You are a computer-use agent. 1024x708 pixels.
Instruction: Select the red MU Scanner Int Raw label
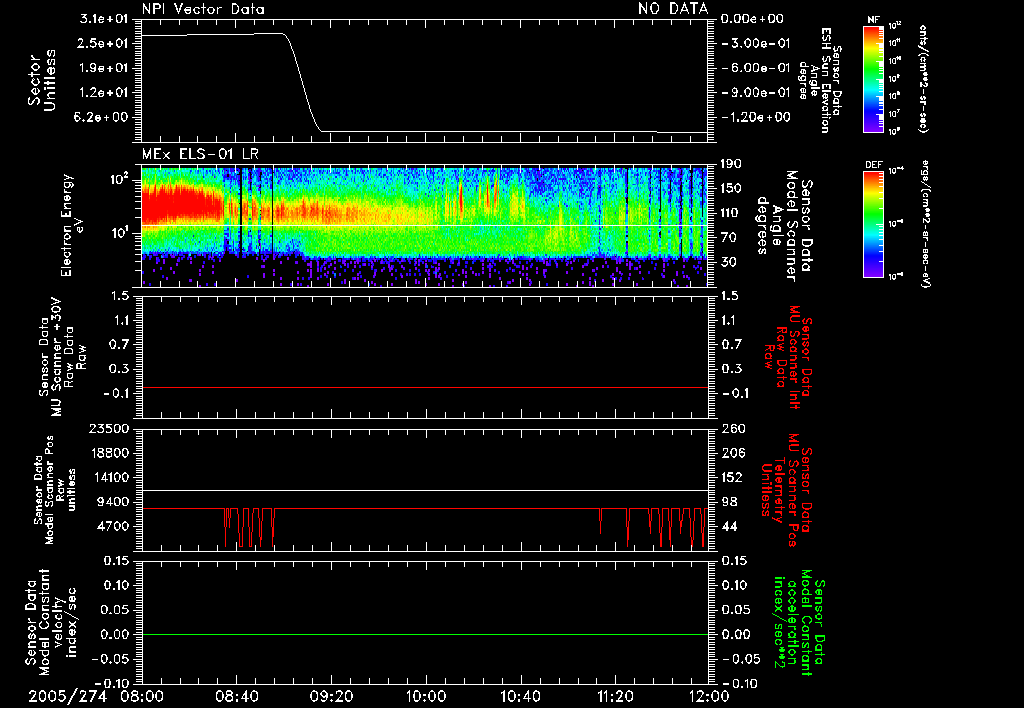point(788,357)
